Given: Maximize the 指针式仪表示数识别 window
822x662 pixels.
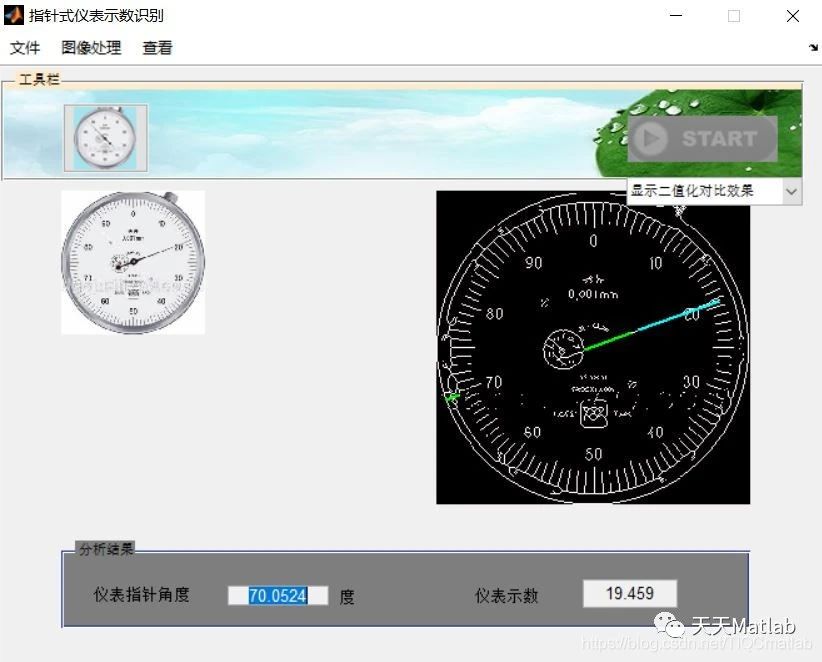Looking at the screenshot, I should click(734, 16).
